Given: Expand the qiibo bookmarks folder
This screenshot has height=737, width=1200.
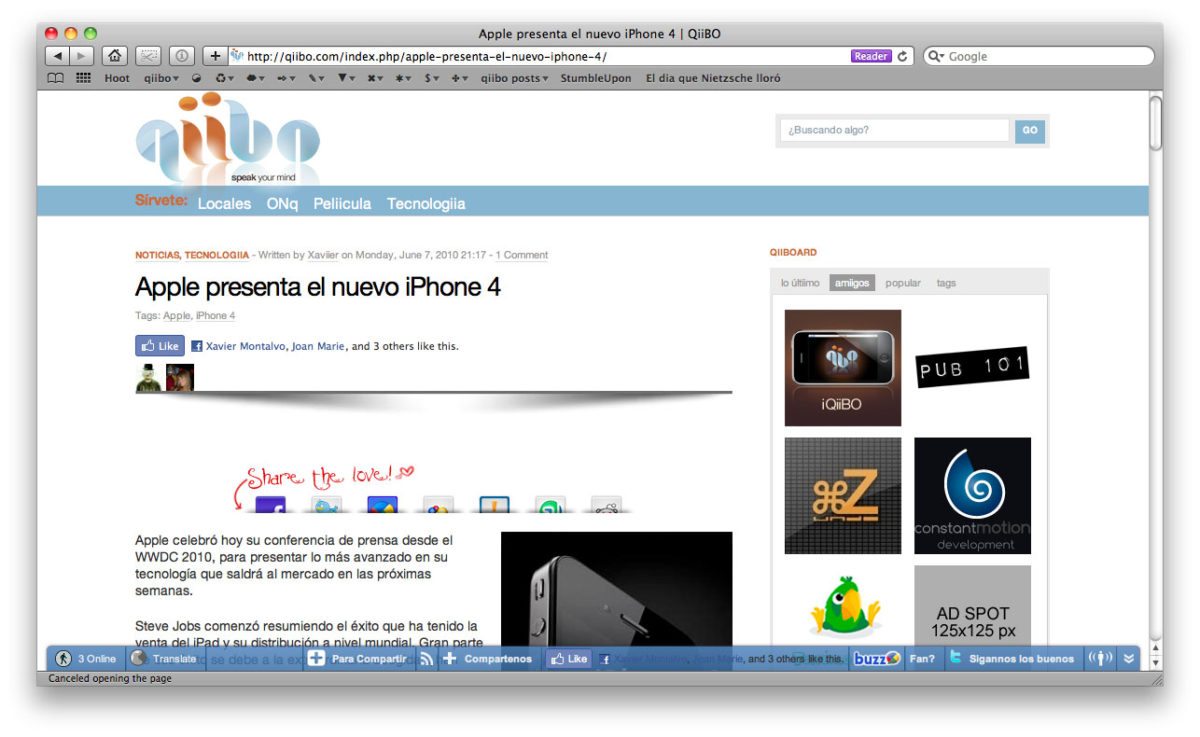Looking at the screenshot, I should 161,78.
